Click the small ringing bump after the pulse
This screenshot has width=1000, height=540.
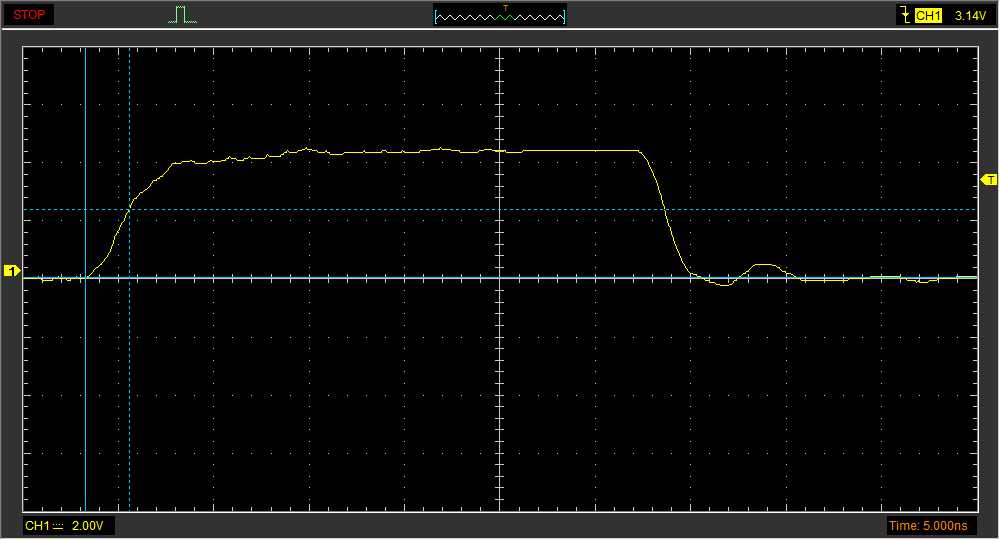(765, 265)
